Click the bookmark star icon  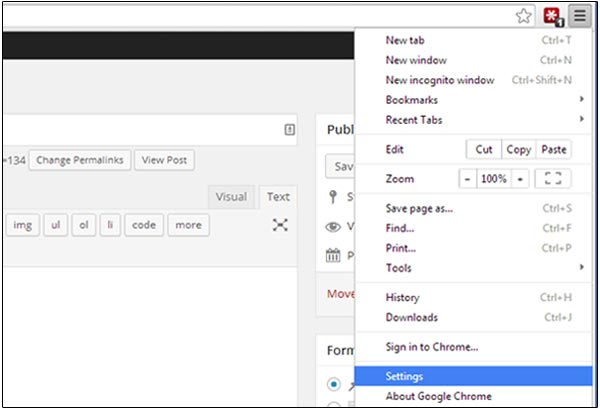(523, 16)
